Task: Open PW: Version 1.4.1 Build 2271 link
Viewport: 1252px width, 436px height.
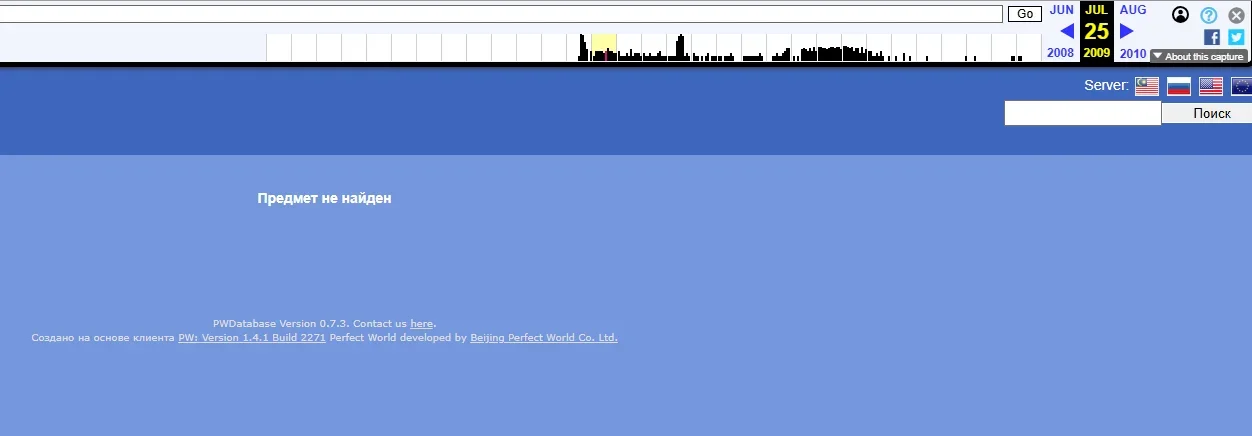Action: pos(252,338)
